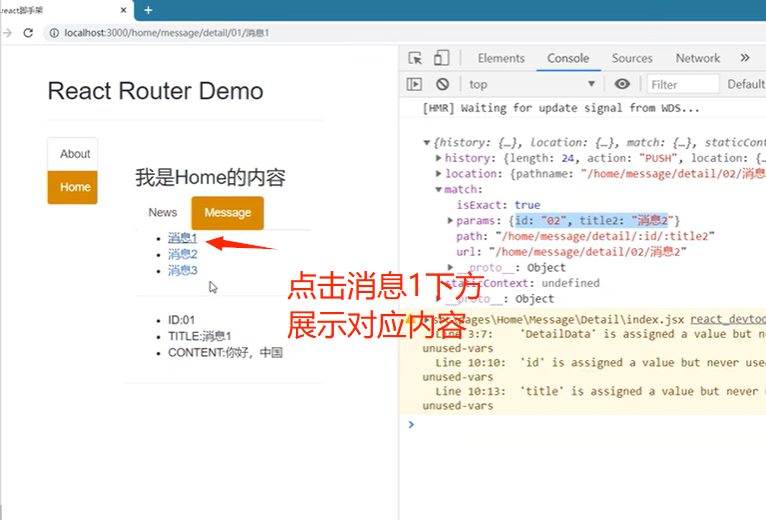
Task: Collapse the match property
Action: coord(438,190)
